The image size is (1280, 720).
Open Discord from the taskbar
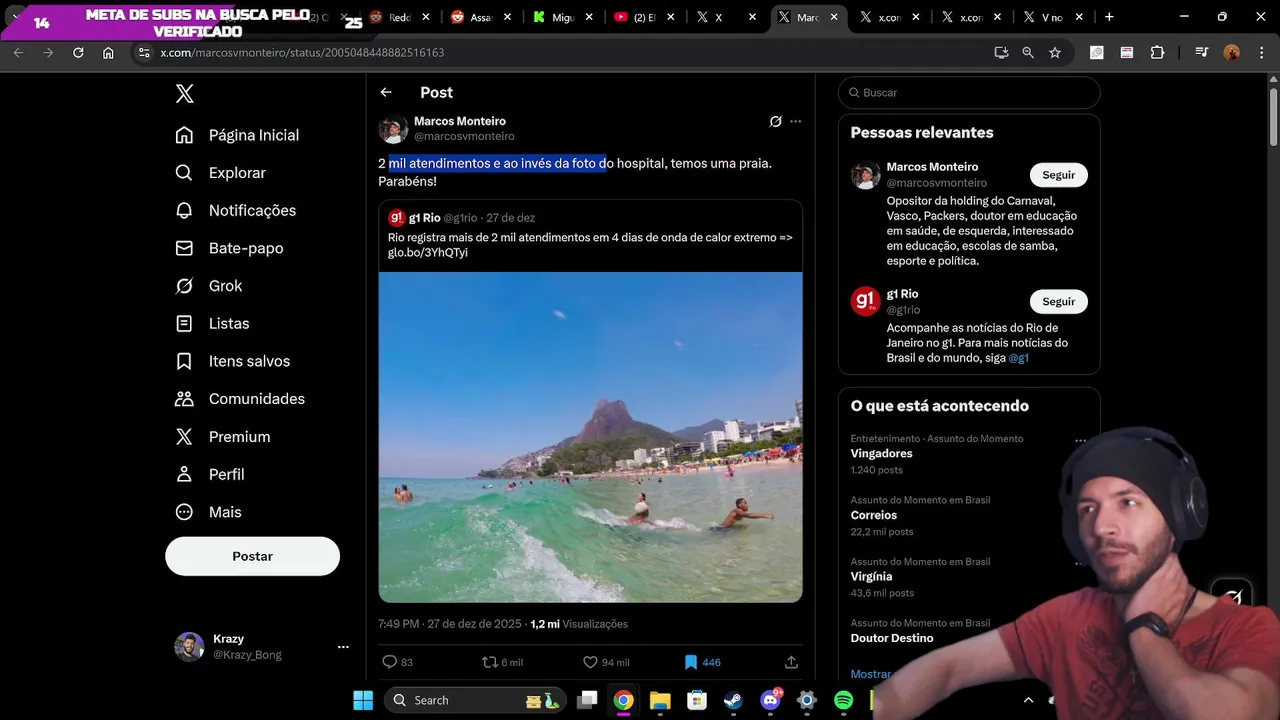pyautogui.click(x=770, y=700)
